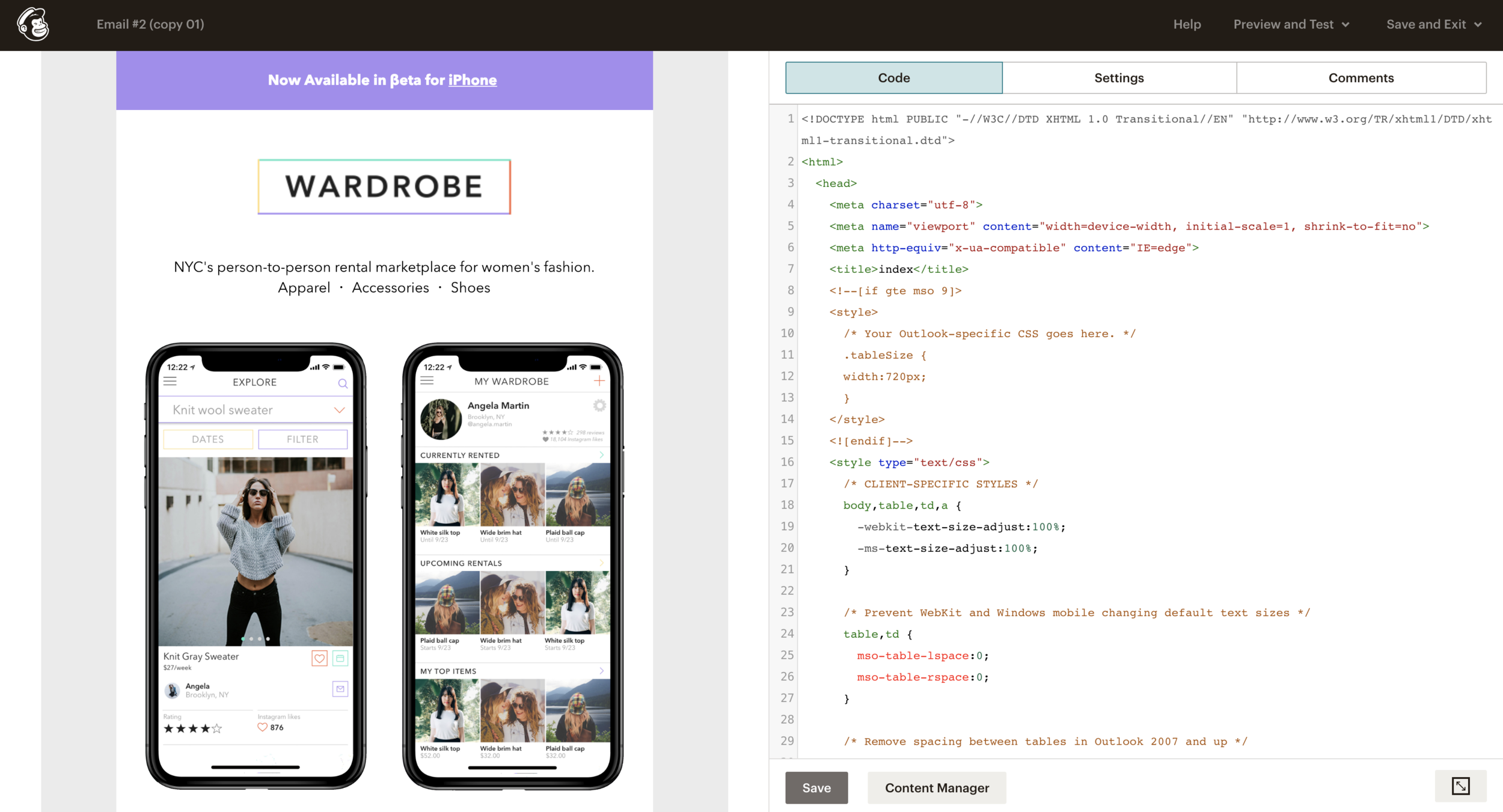Click the <!--[if gte mso 9]> line

[896, 291]
